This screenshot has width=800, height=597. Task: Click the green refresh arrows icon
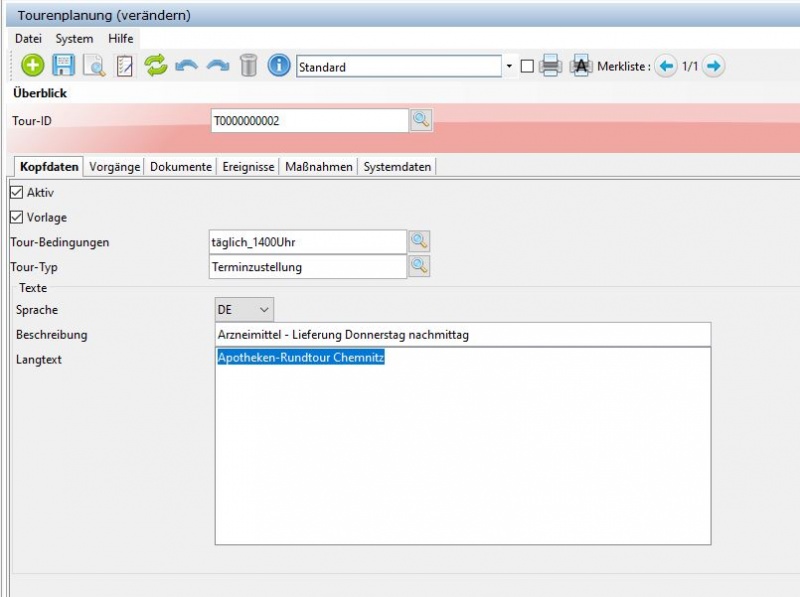pos(155,66)
